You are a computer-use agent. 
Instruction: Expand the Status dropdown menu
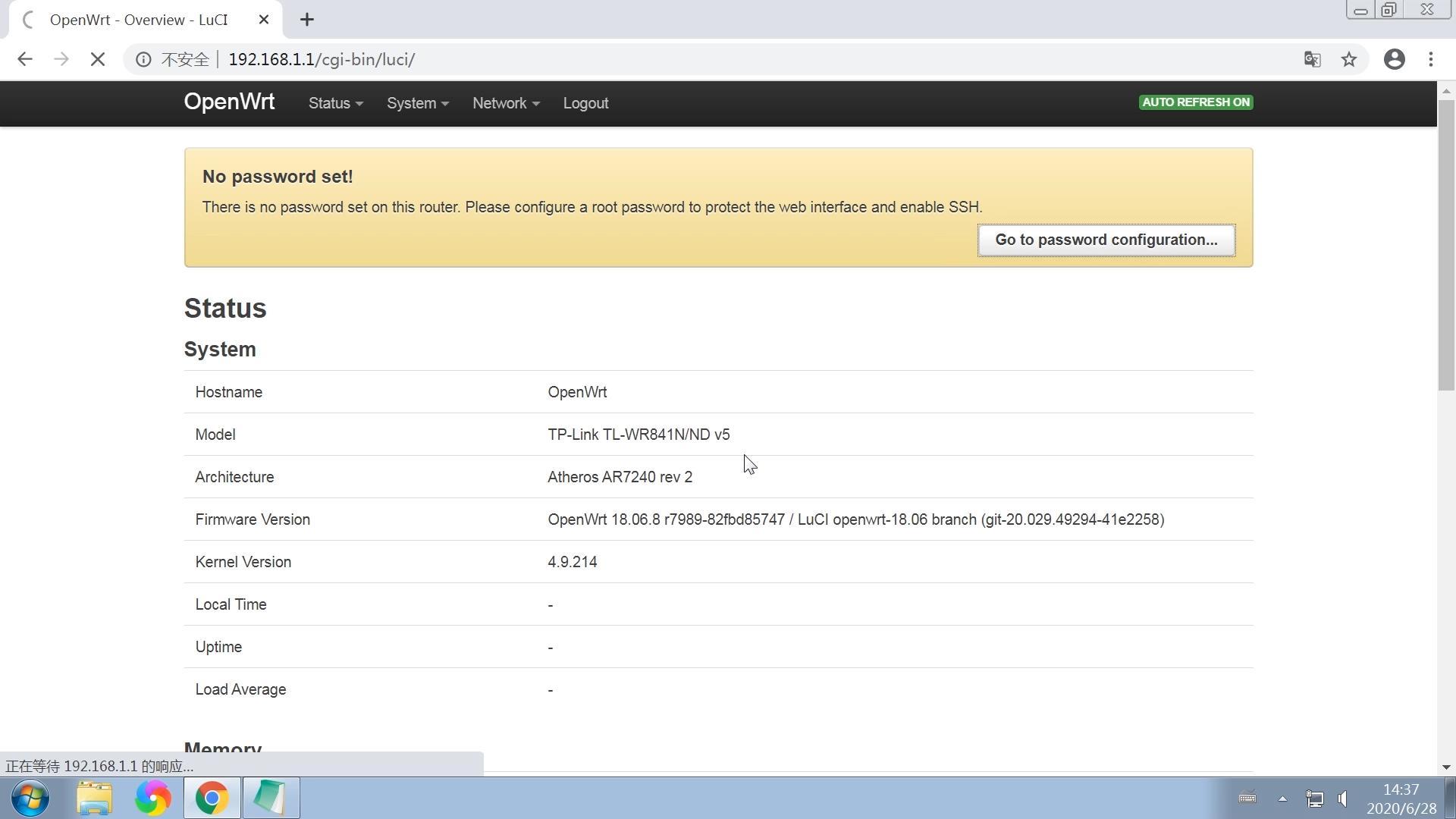point(335,103)
